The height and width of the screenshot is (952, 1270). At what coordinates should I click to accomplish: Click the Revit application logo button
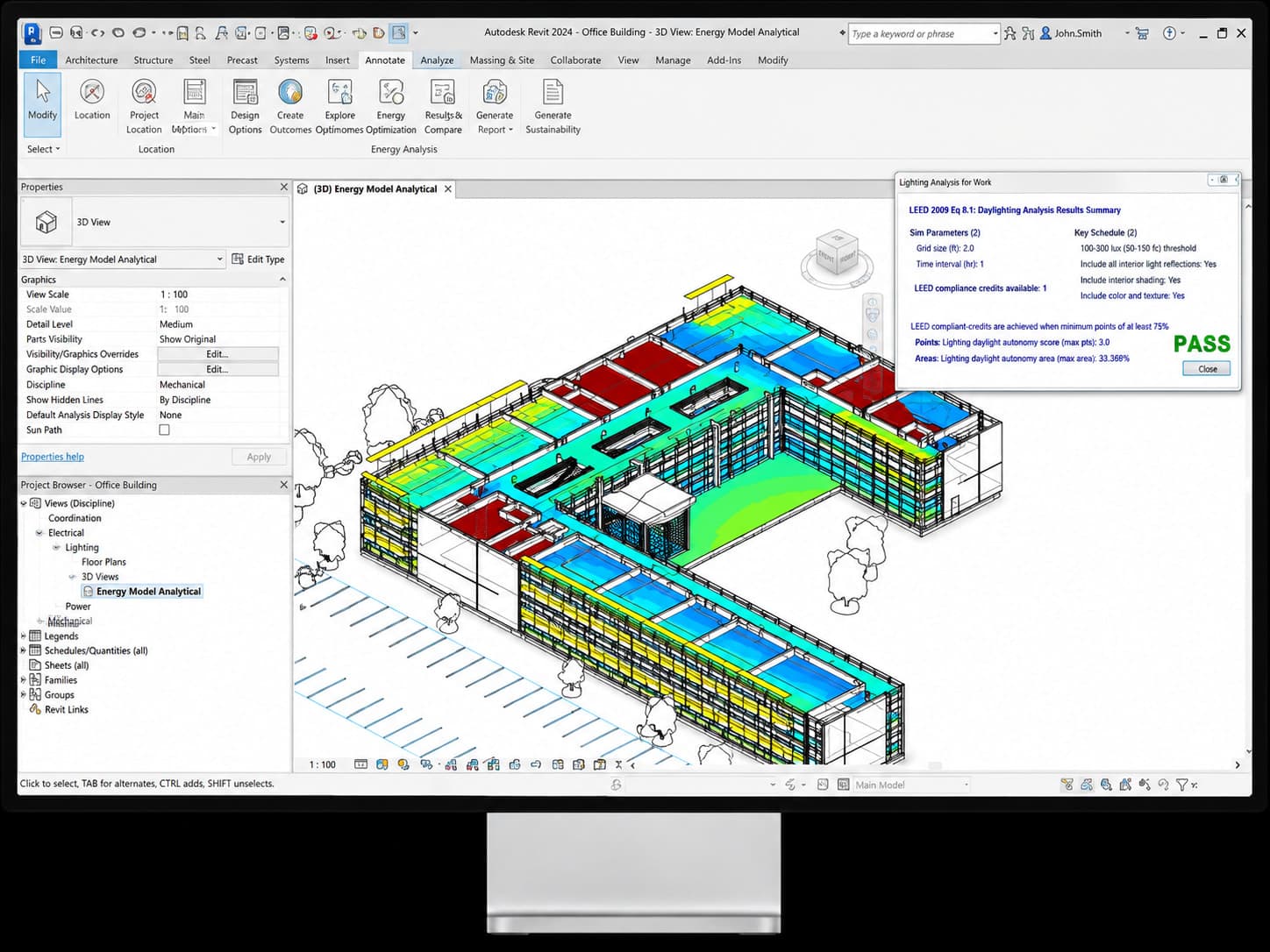point(32,33)
